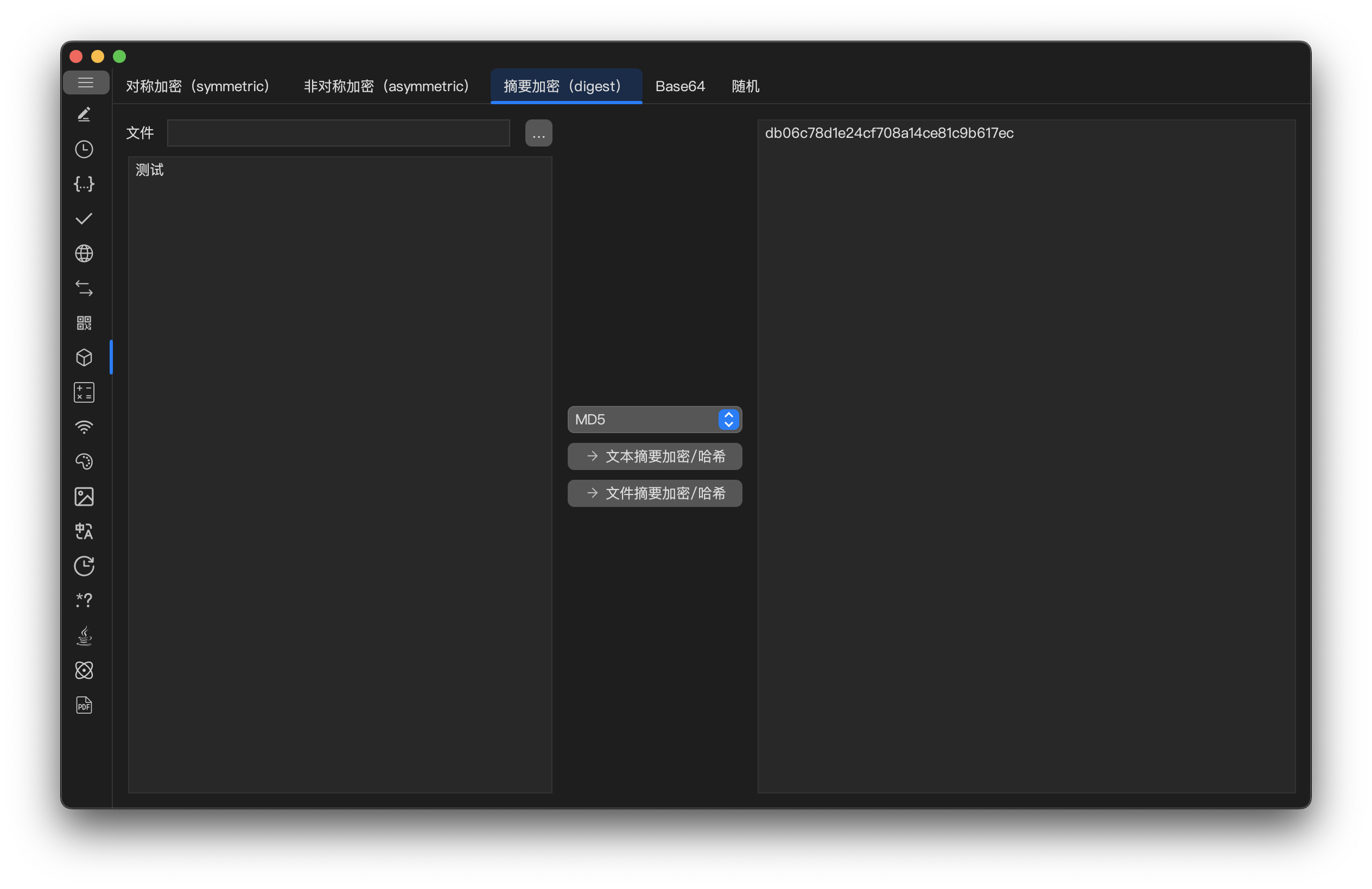The height and width of the screenshot is (889, 1372).
Task: Open the calculator tool
Action: (x=84, y=392)
